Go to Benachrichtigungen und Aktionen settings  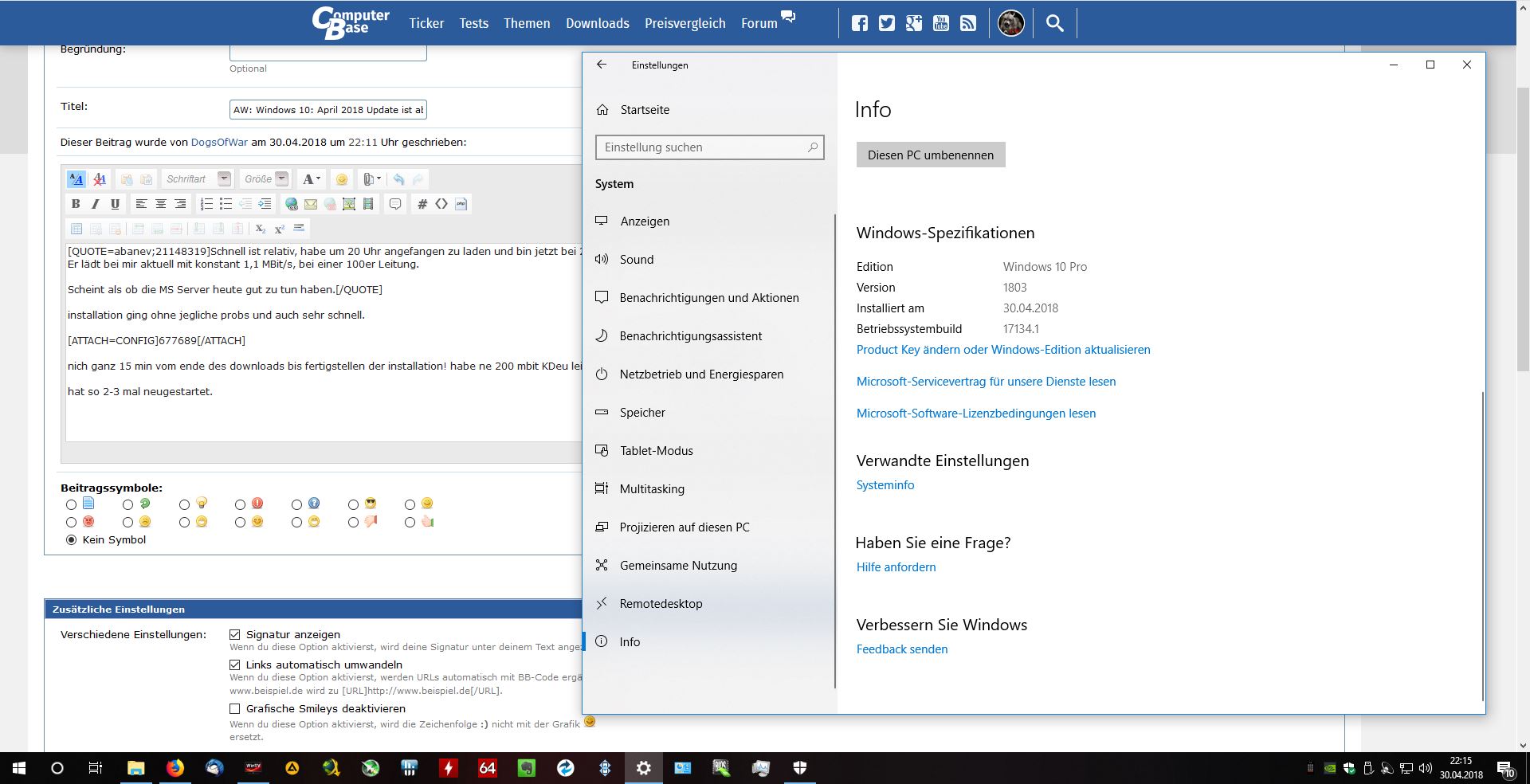click(708, 298)
